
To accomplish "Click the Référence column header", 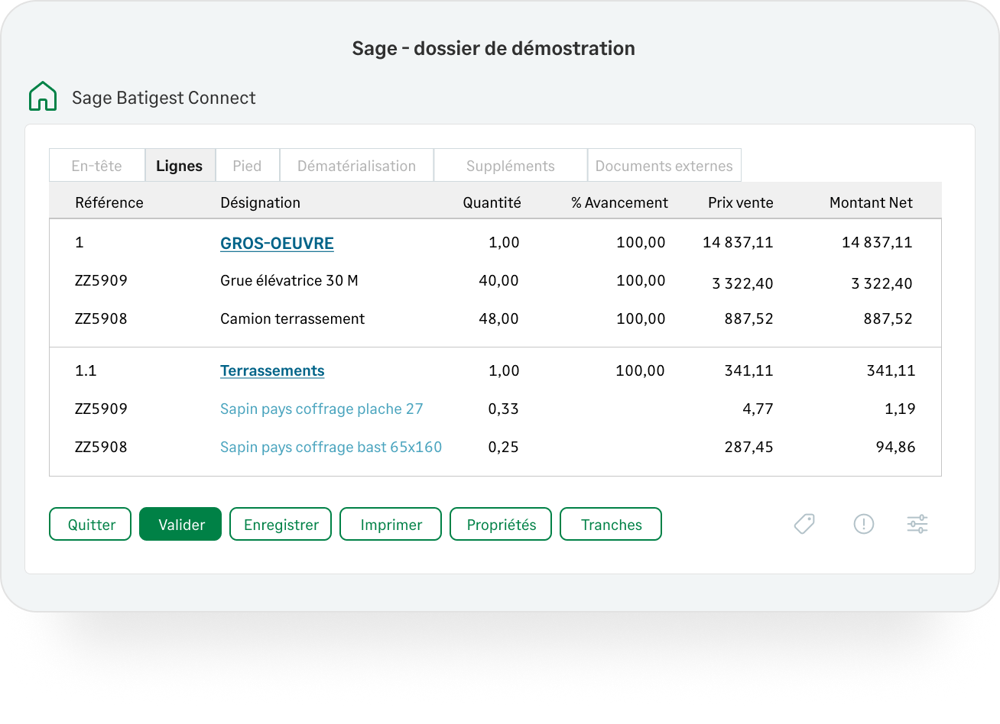I will point(109,203).
